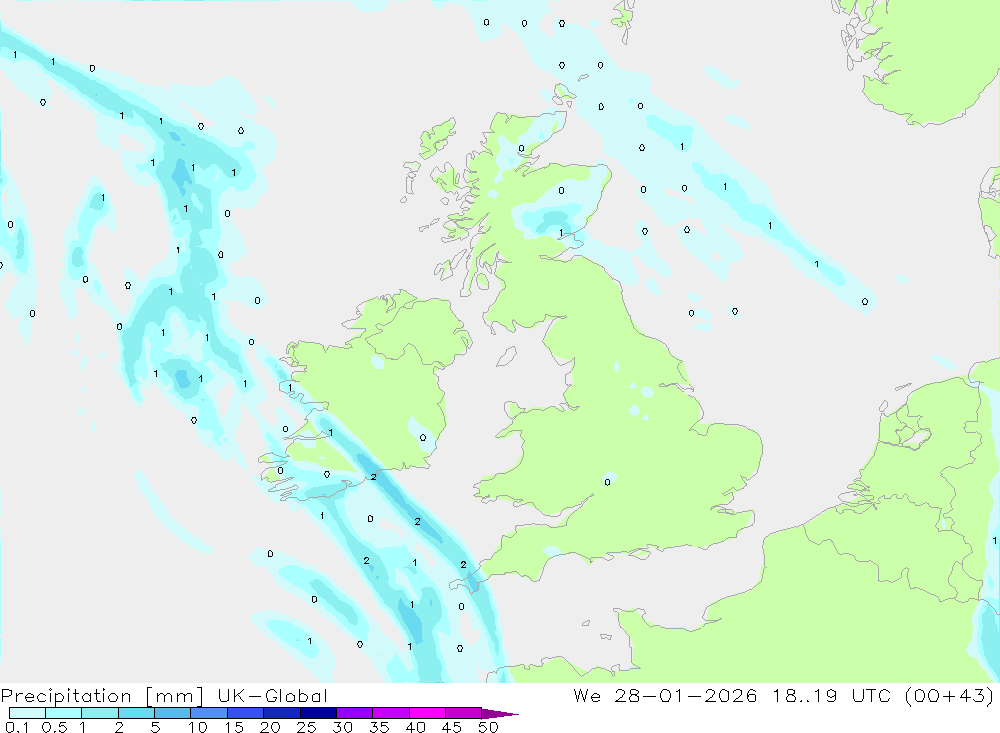Click the 'UK-Global' model label
This screenshot has height=733, width=1000.
tap(272, 696)
